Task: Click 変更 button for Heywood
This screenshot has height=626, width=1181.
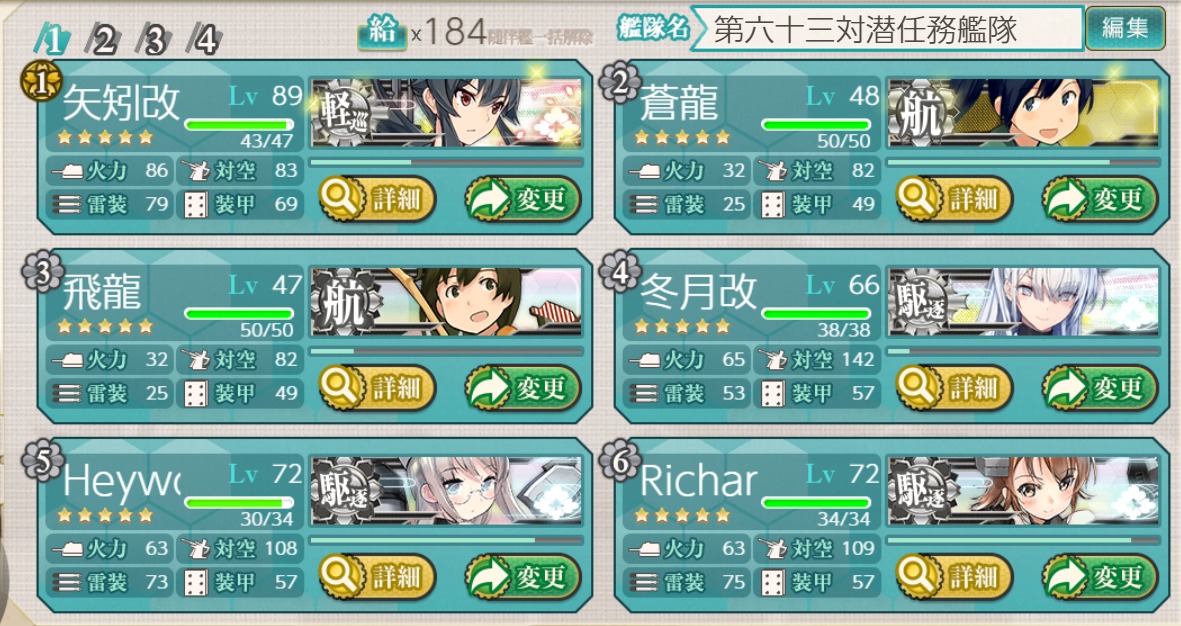Action: [523, 576]
